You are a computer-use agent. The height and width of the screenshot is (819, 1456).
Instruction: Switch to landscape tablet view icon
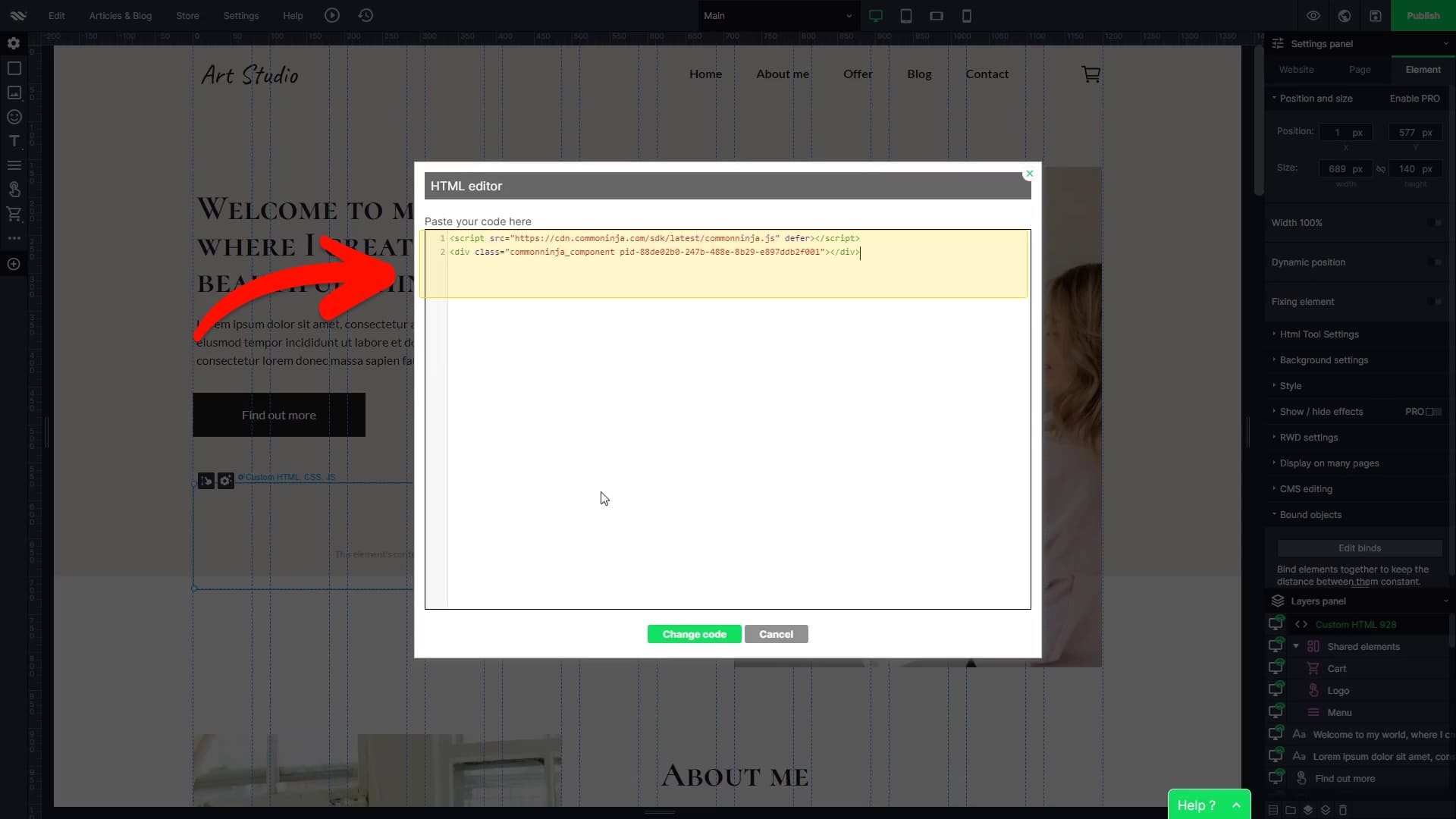pyautogui.click(x=937, y=16)
